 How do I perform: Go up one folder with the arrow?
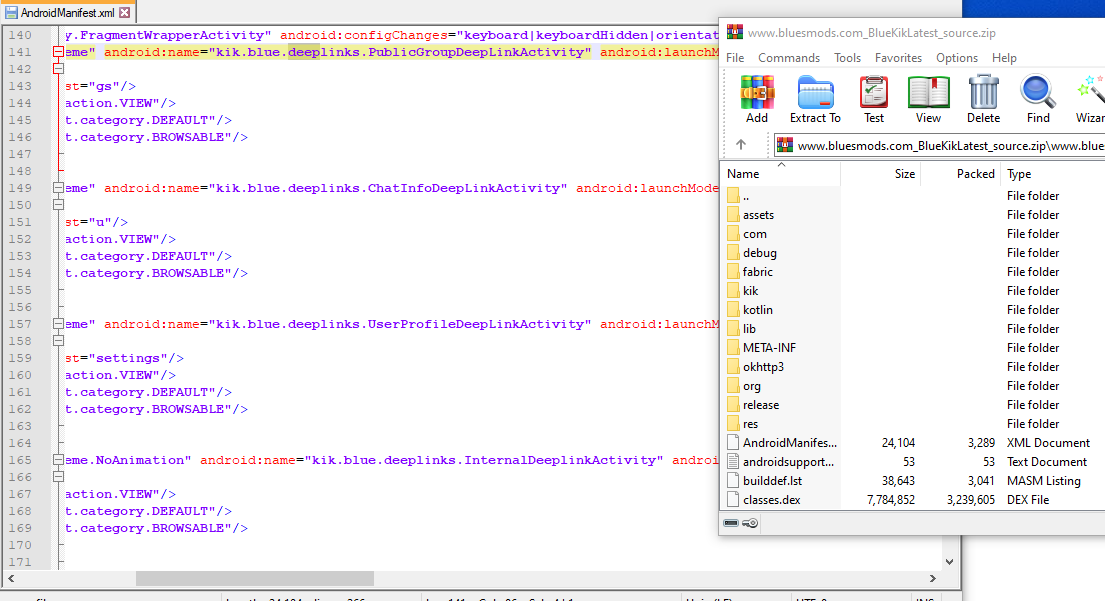(741, 144)
